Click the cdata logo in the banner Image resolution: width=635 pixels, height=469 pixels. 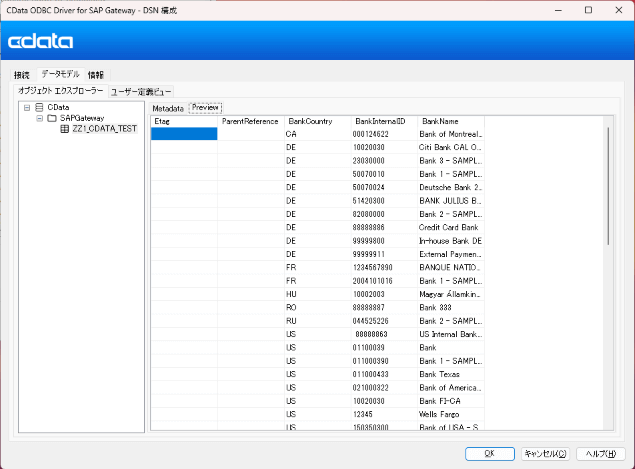click(40, 41)
